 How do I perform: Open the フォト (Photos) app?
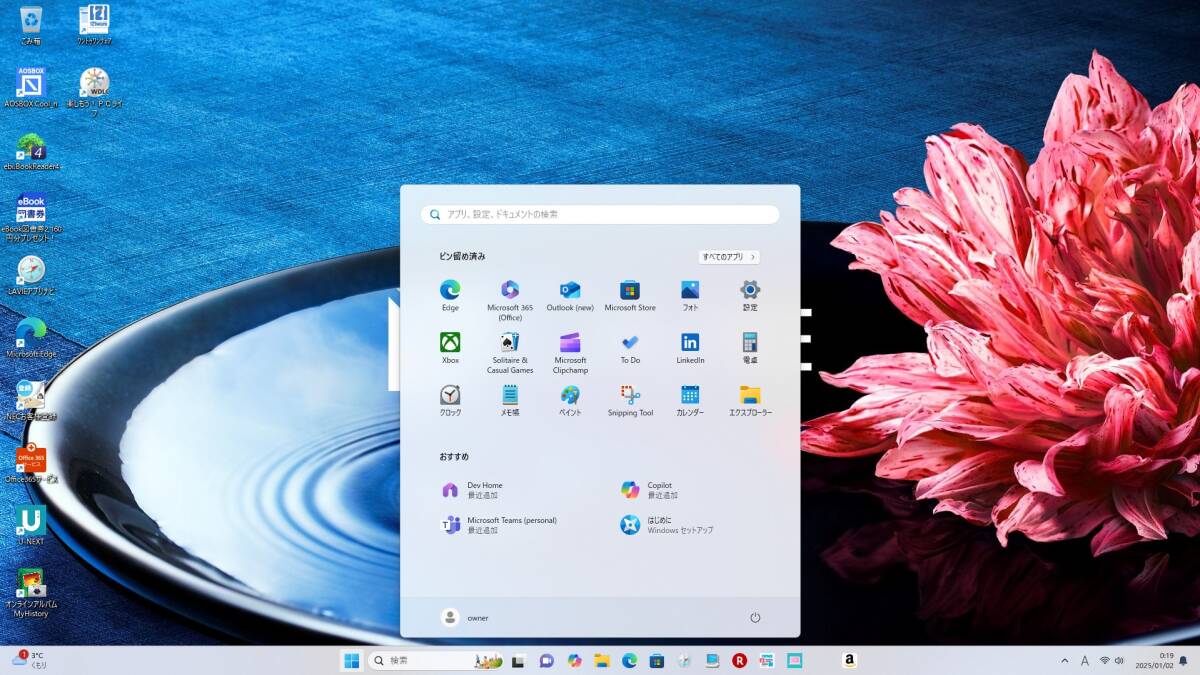click(x=690, y=296)
